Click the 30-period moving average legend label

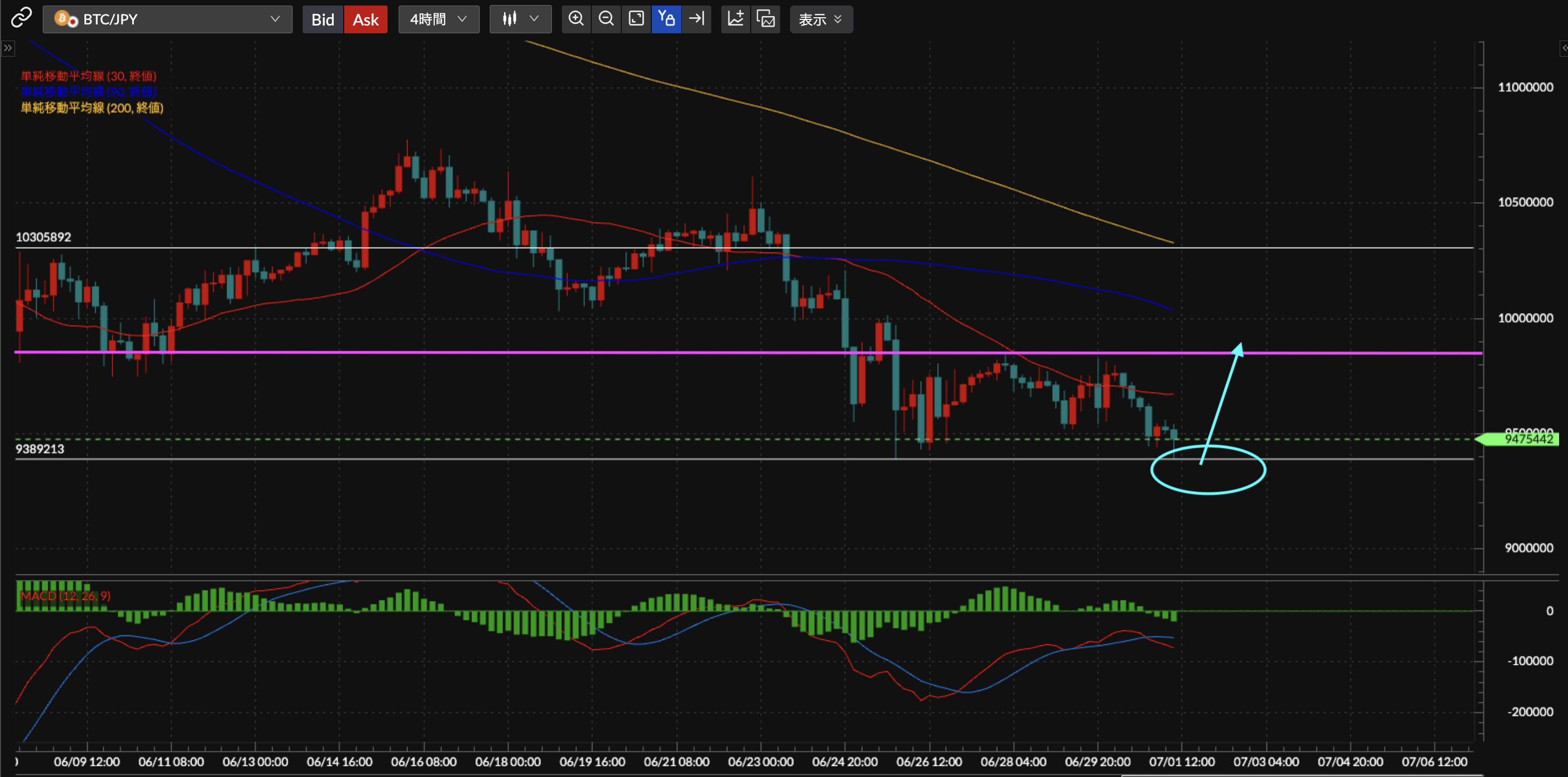coord(89,76)
